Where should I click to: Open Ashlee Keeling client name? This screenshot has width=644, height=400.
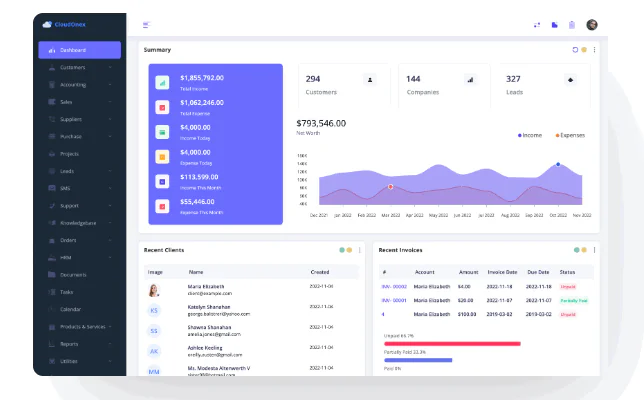point(205,348)
